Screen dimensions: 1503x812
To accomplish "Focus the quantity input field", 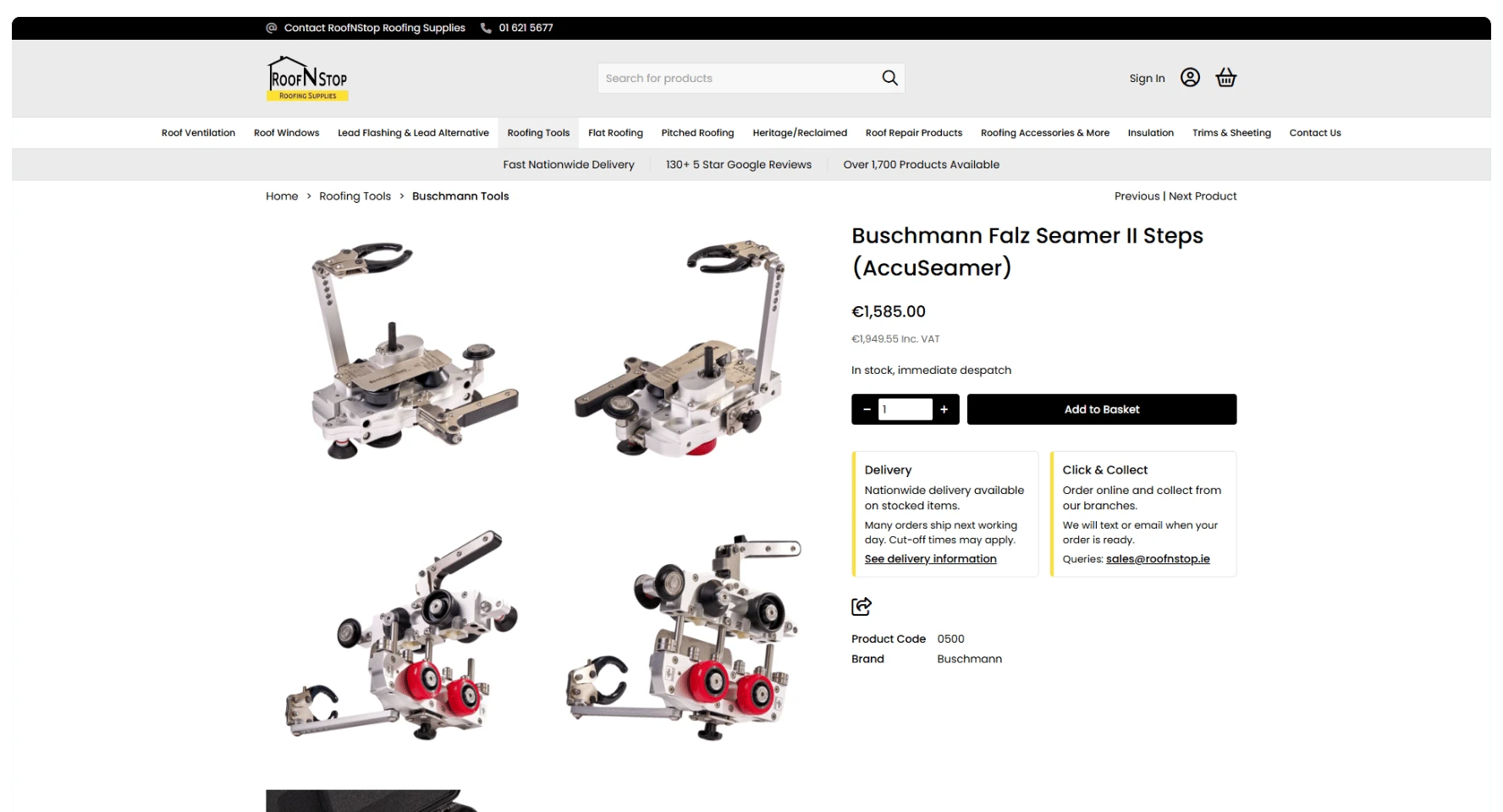I will click(906, 409).
